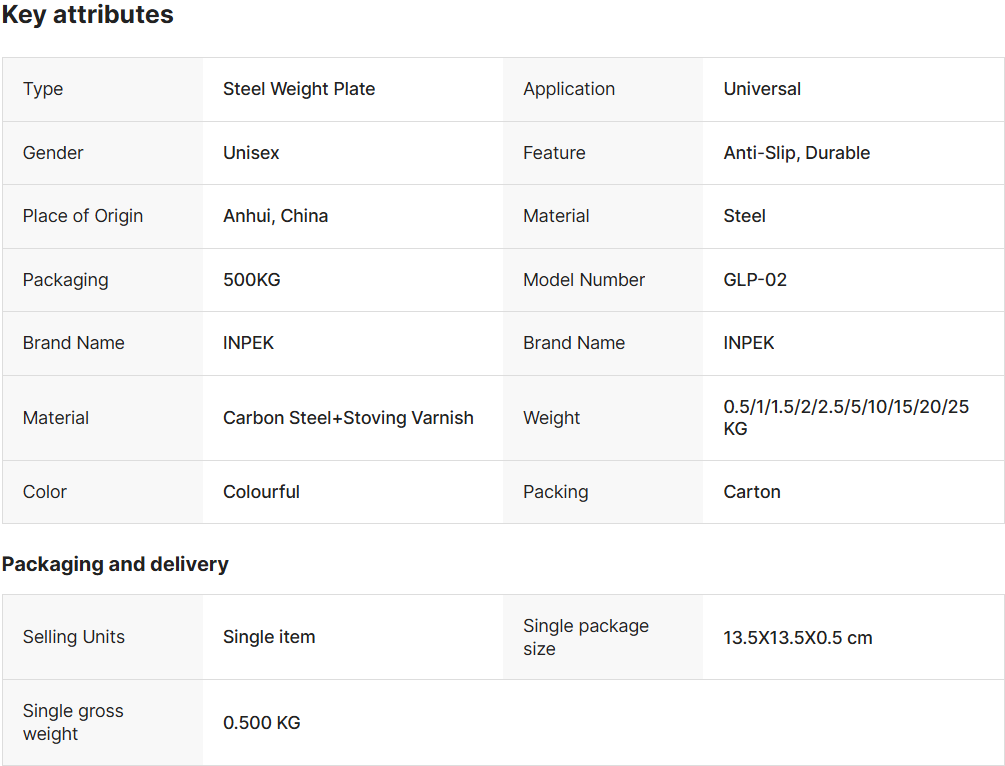Screen dimensions: 1005x766
Task: Select the Unisex gender value
Action: coord(251,153)
